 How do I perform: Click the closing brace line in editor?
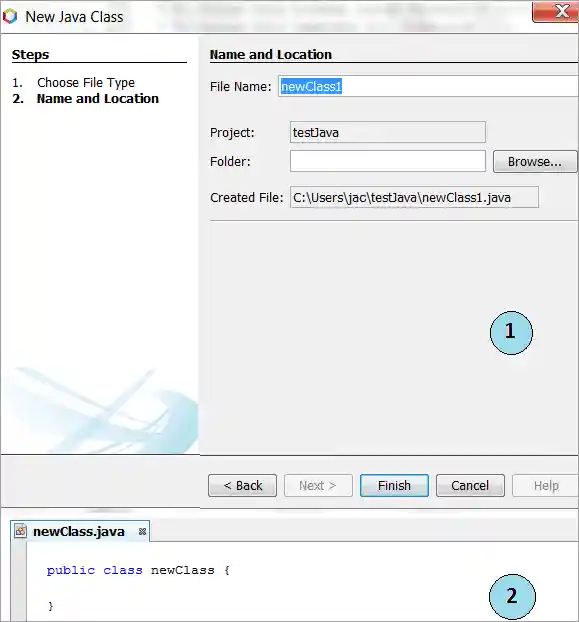[x=51, y=606]
